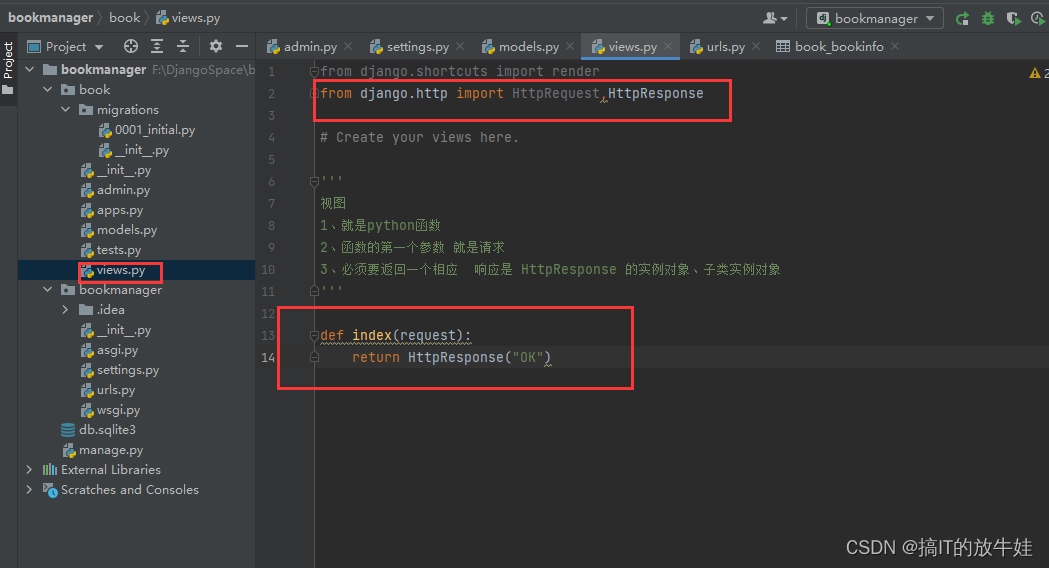Fold the docstring at line 6

(x=314, y=181)
